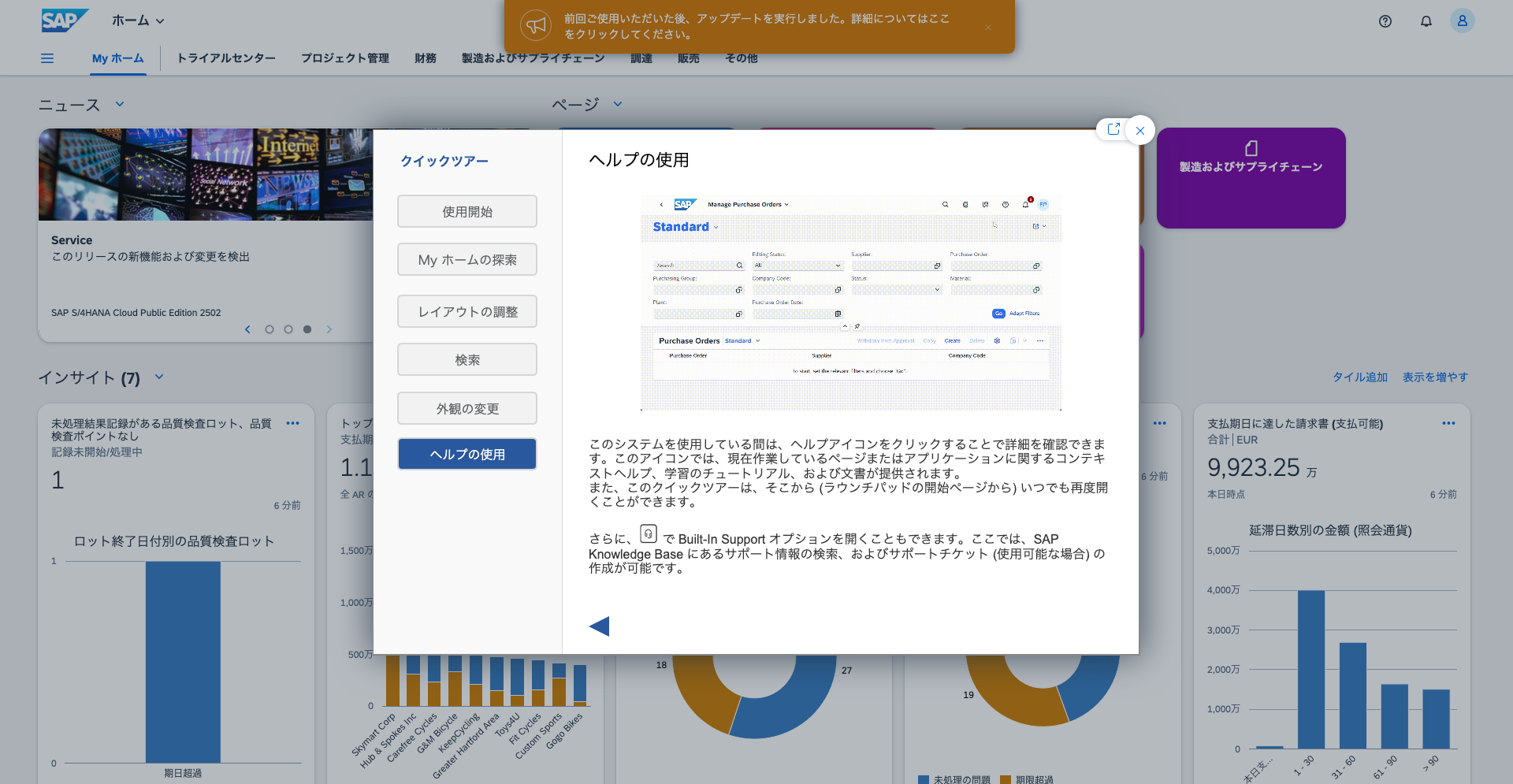Open the 製造およびサプライチェーン purple page tile
The width and height of the screenshot is (1513, 784).
(1251, 178)
